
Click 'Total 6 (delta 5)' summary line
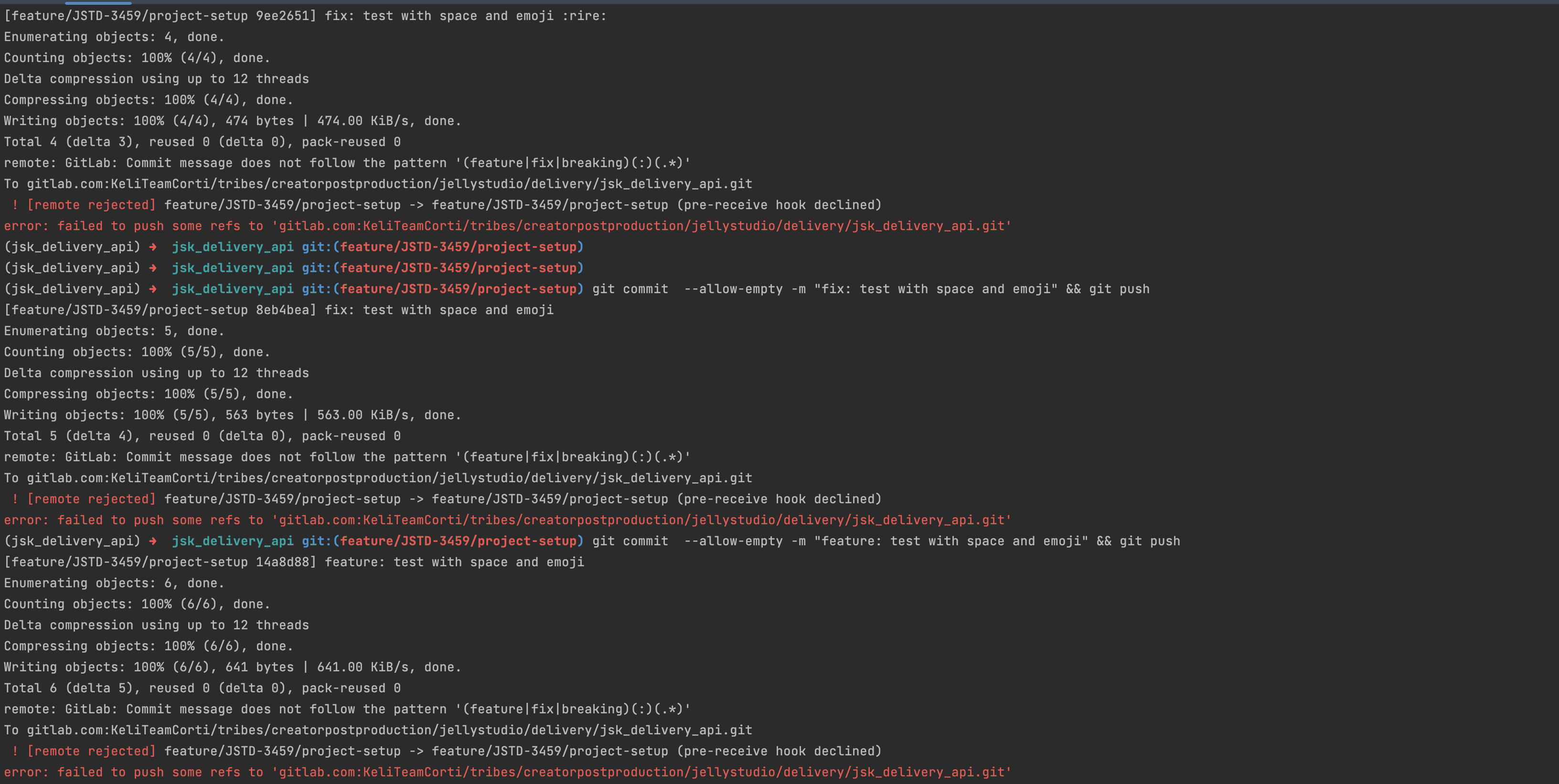coord(202,689)
